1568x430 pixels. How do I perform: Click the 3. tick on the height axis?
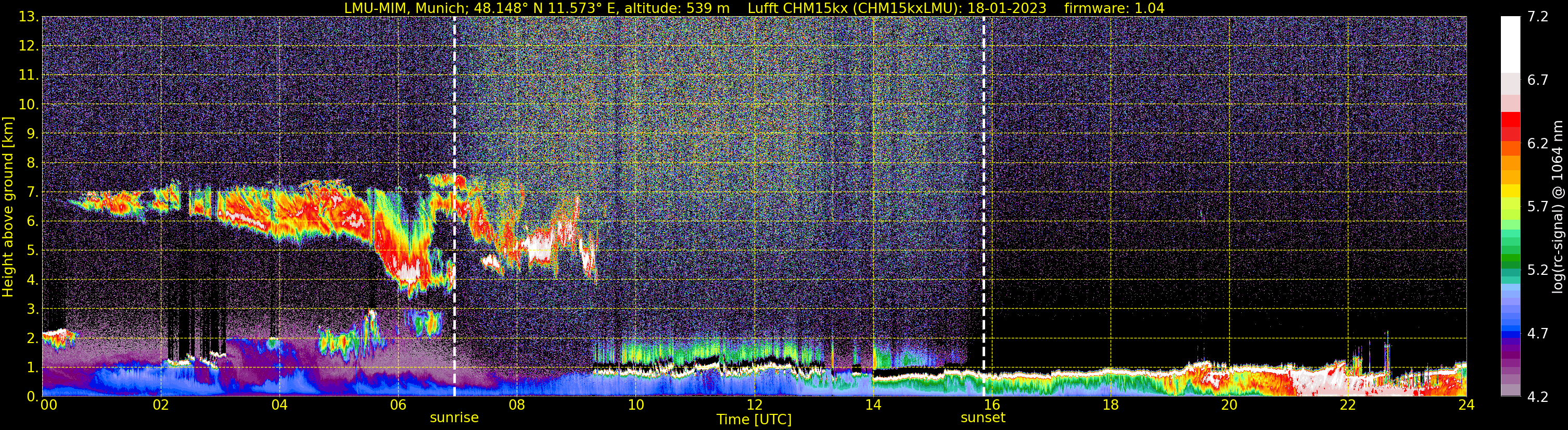pyautogui.click(x=33, y=309)
